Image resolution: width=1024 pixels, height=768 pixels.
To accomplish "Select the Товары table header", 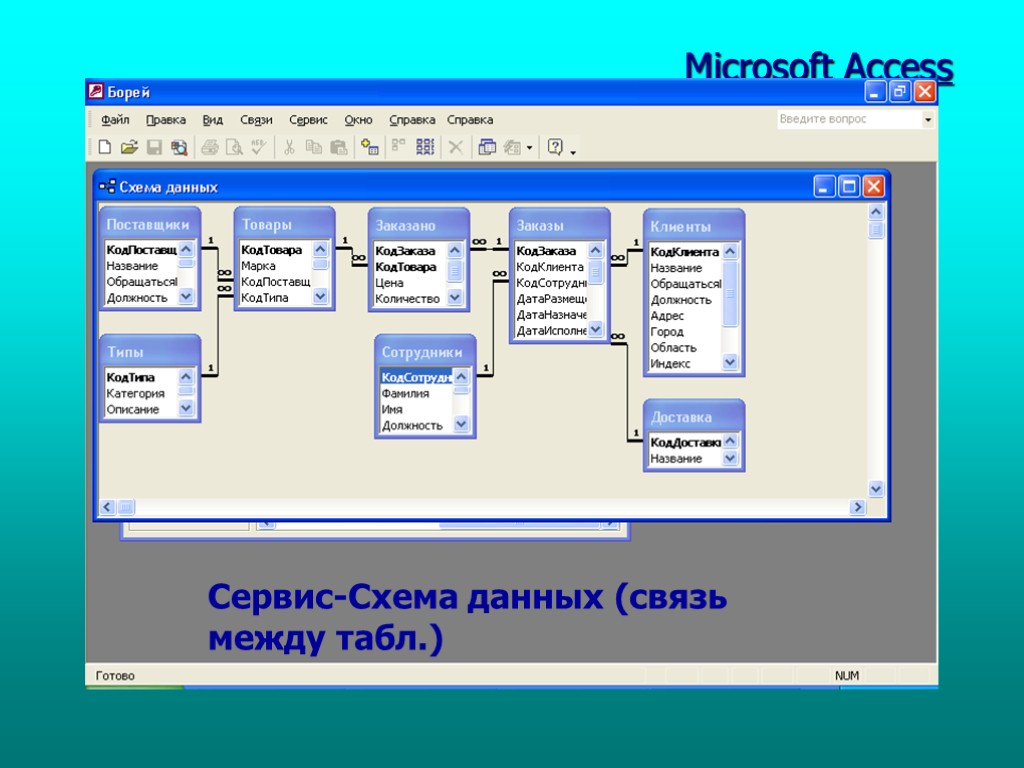I will (x=284, y=224).
